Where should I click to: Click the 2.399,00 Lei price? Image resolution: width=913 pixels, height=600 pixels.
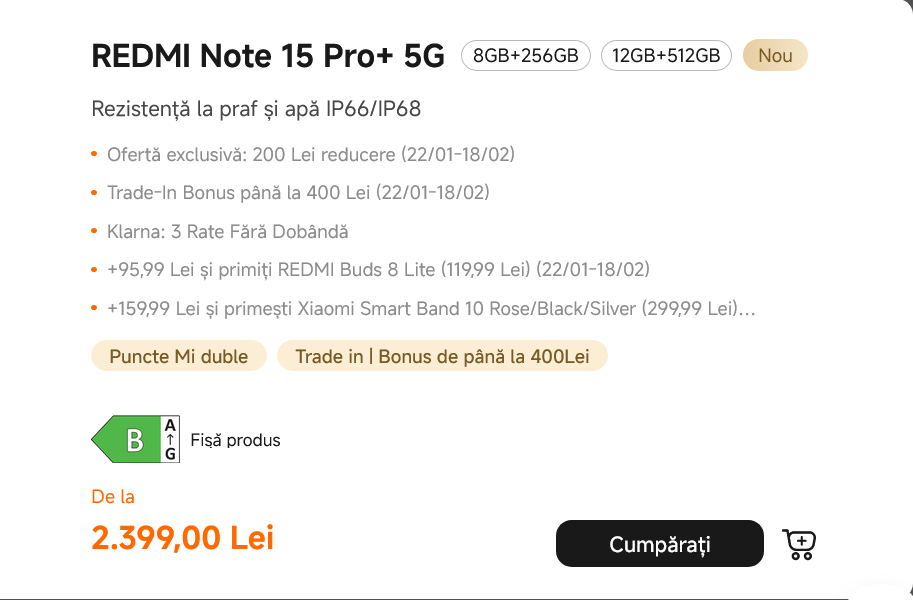click(x=182, y=538)
